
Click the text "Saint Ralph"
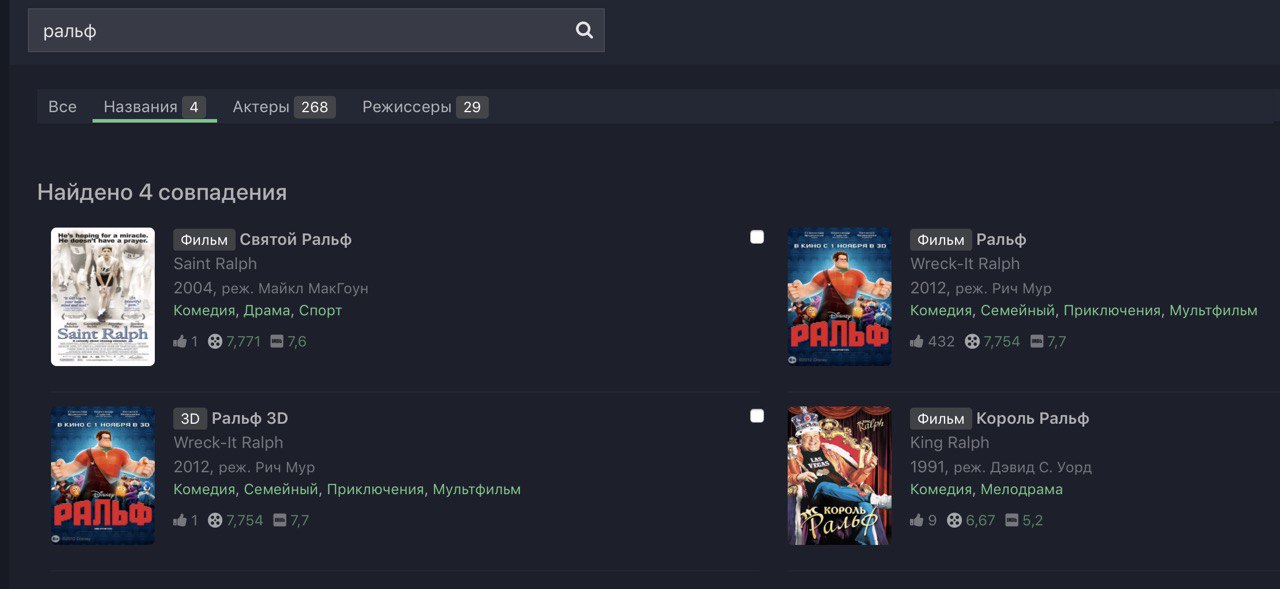pos(215,263)
